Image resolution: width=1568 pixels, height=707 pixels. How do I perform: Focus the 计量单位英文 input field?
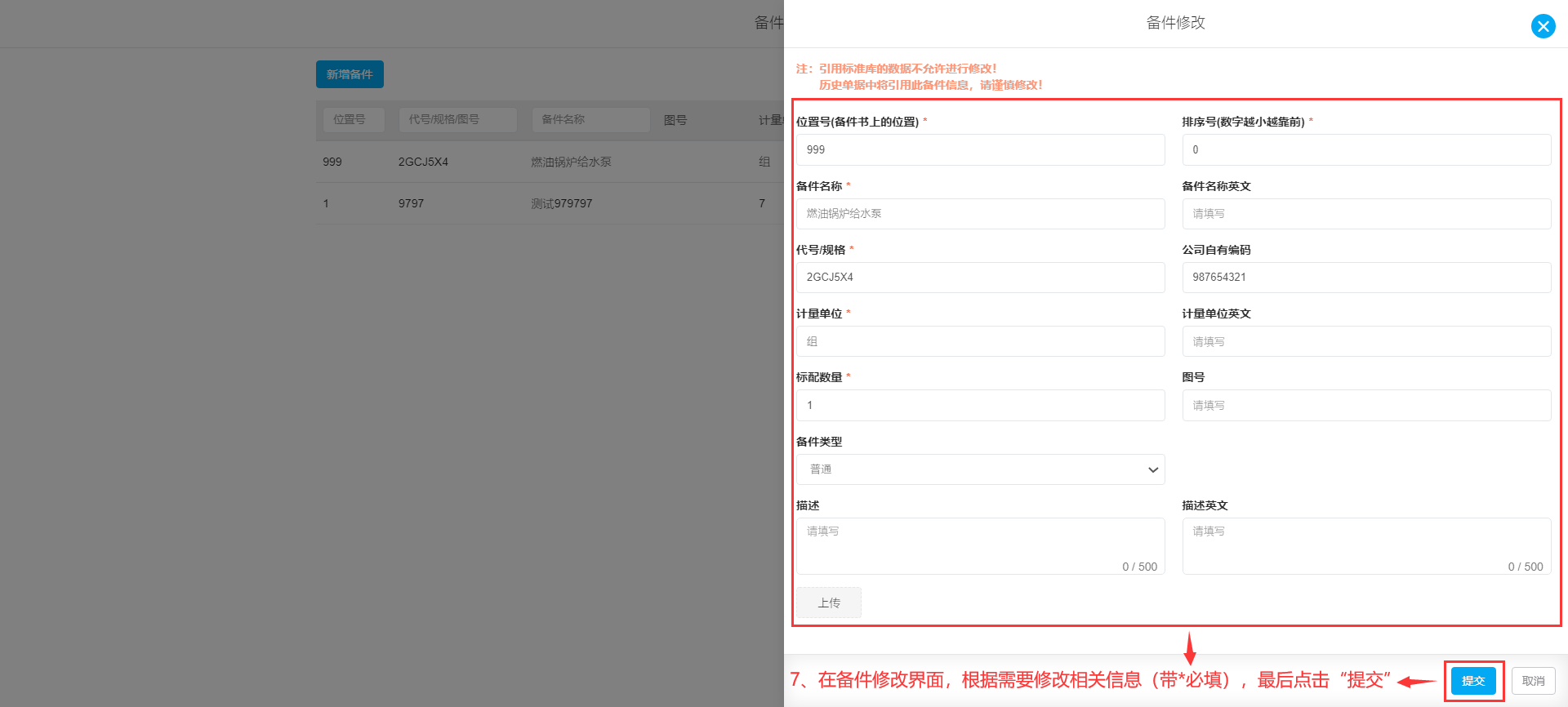(x=1366, y=341)
